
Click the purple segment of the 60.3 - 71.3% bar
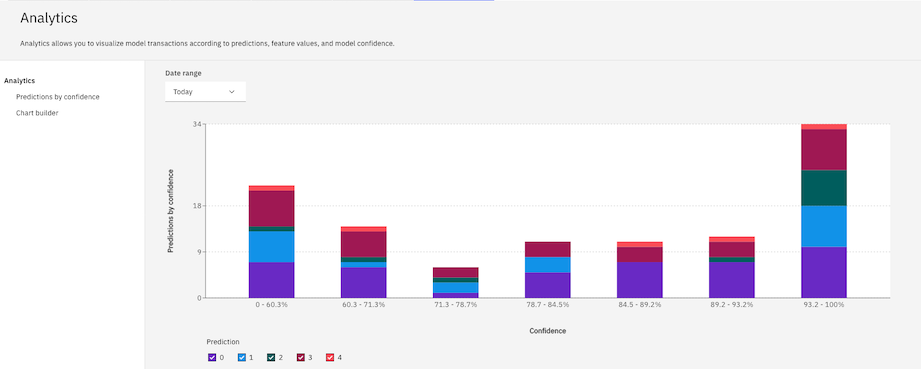pos(364,283)
